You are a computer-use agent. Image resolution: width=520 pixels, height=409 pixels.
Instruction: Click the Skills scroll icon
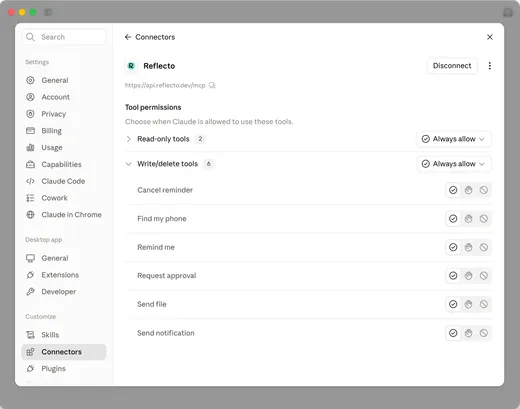[x=30, y=335]
